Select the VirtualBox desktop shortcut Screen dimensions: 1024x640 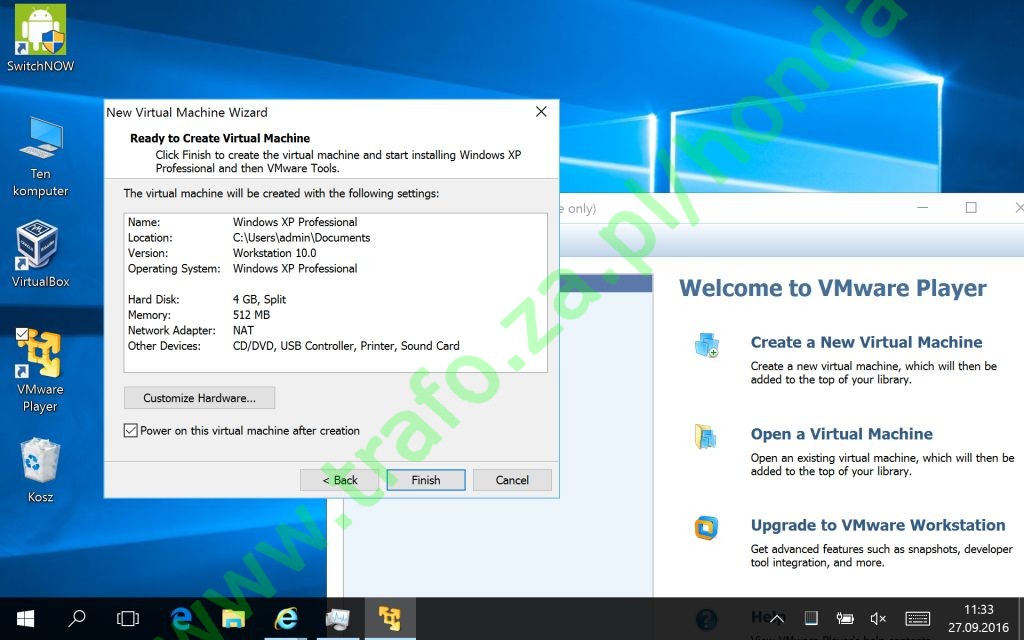click(x=40, y=254)
